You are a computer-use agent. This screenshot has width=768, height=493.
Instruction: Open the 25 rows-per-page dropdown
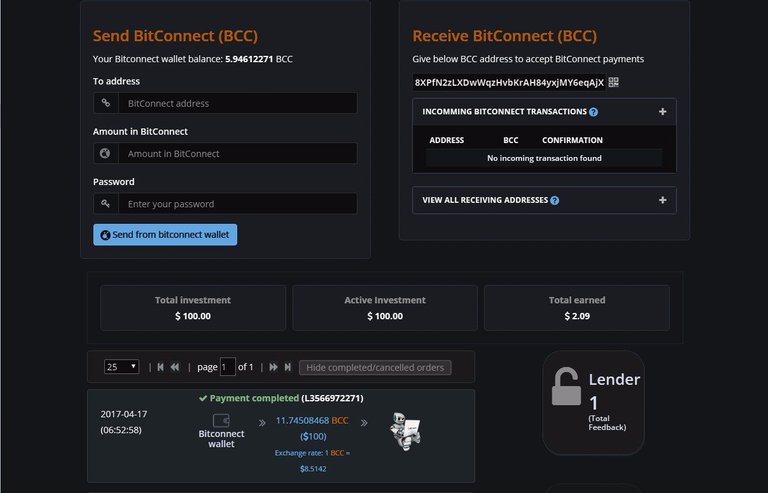pos(122,367)
